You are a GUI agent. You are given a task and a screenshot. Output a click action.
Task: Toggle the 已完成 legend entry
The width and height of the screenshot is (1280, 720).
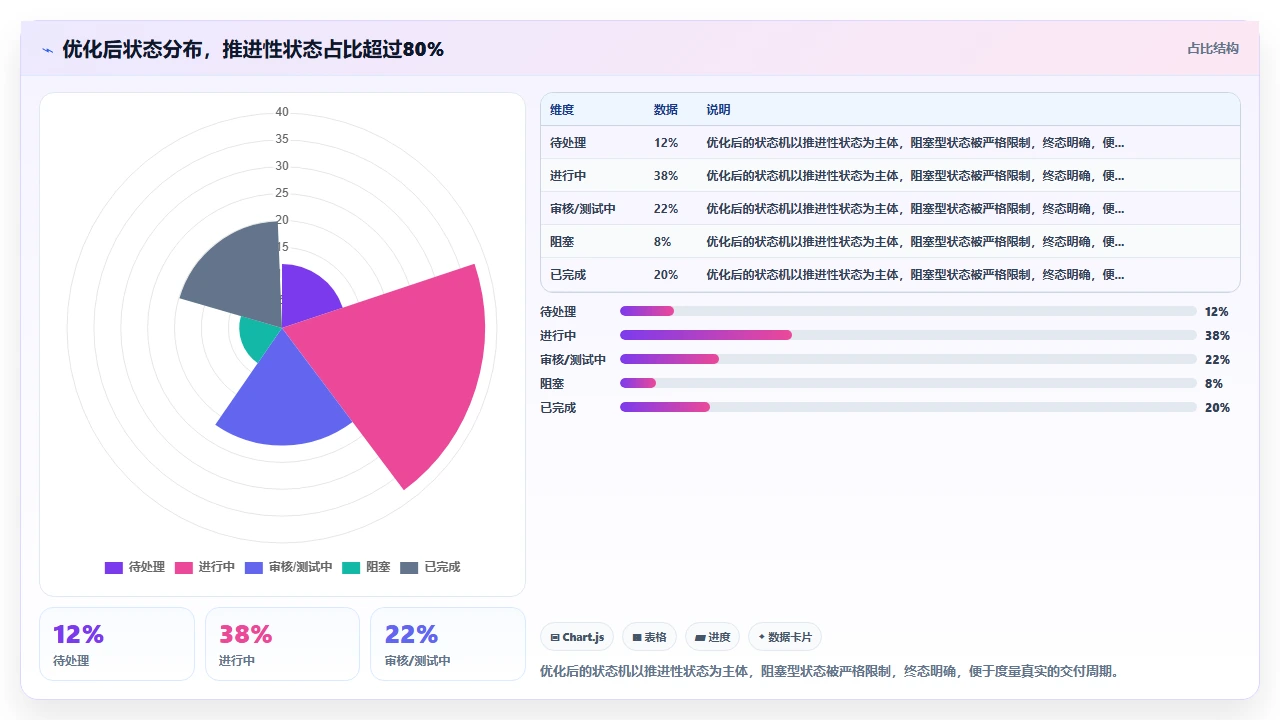click(430, 567)
